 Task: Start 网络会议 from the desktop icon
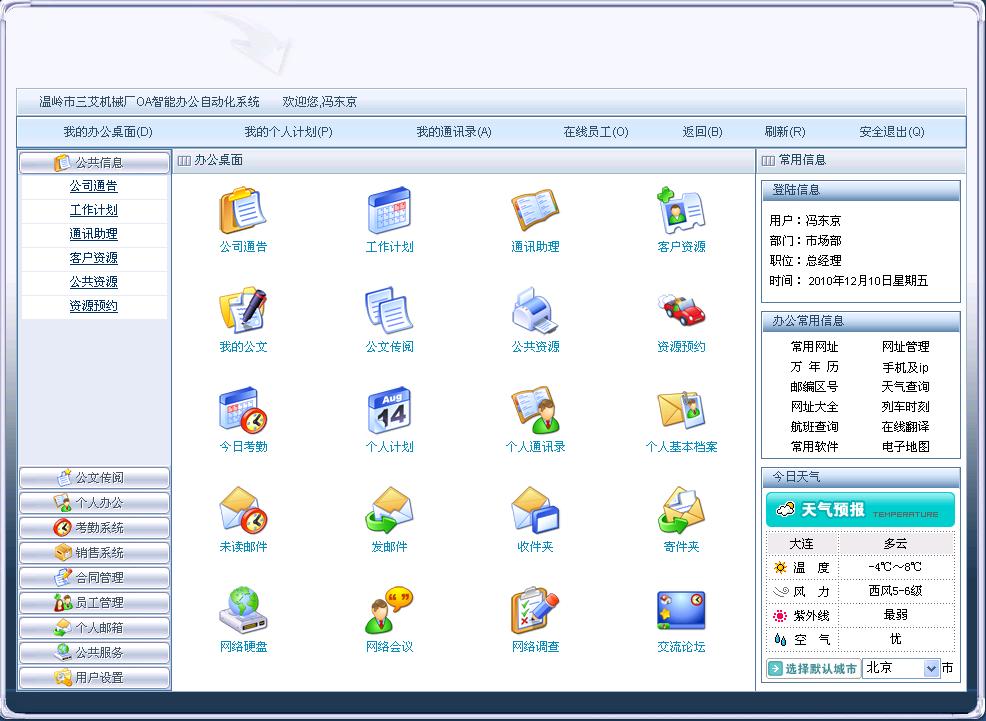(x=389, y=611)
